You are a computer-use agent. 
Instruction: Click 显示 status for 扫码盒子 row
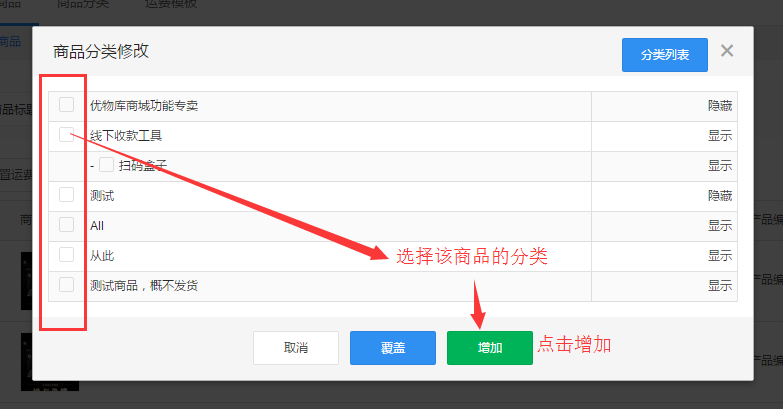719,166
